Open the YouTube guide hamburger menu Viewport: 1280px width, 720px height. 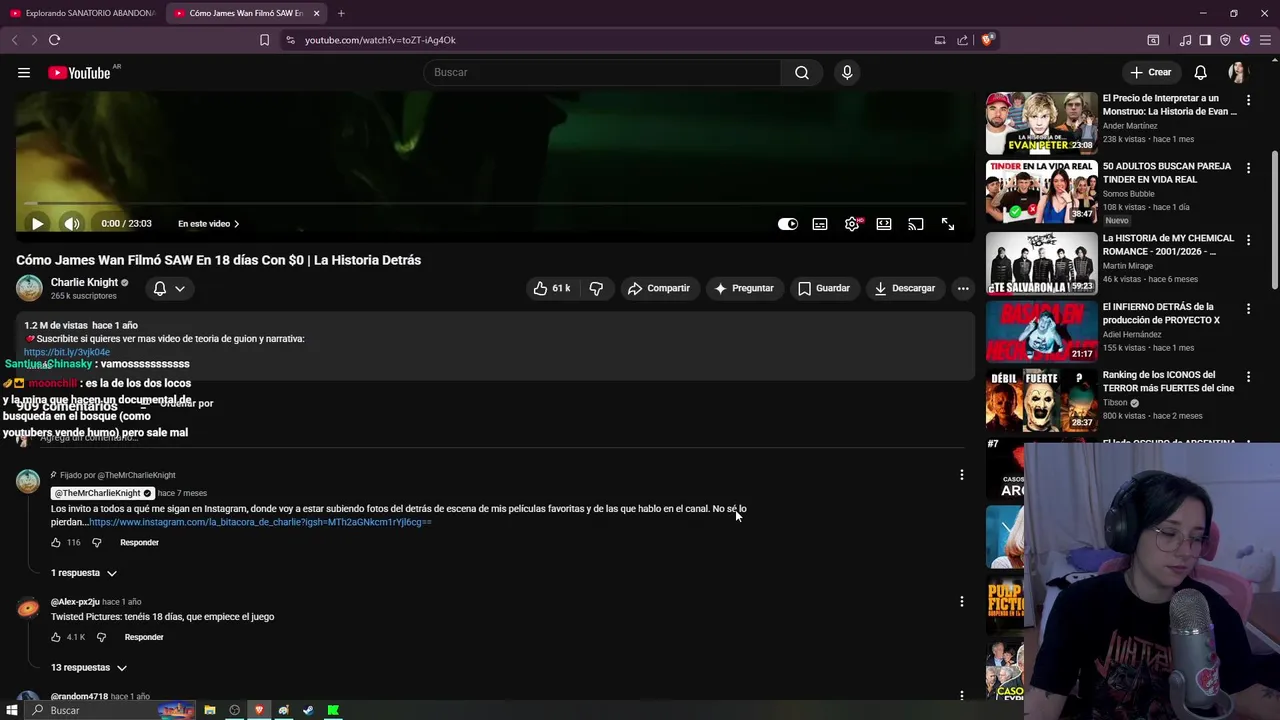click(x=24, y=72)
